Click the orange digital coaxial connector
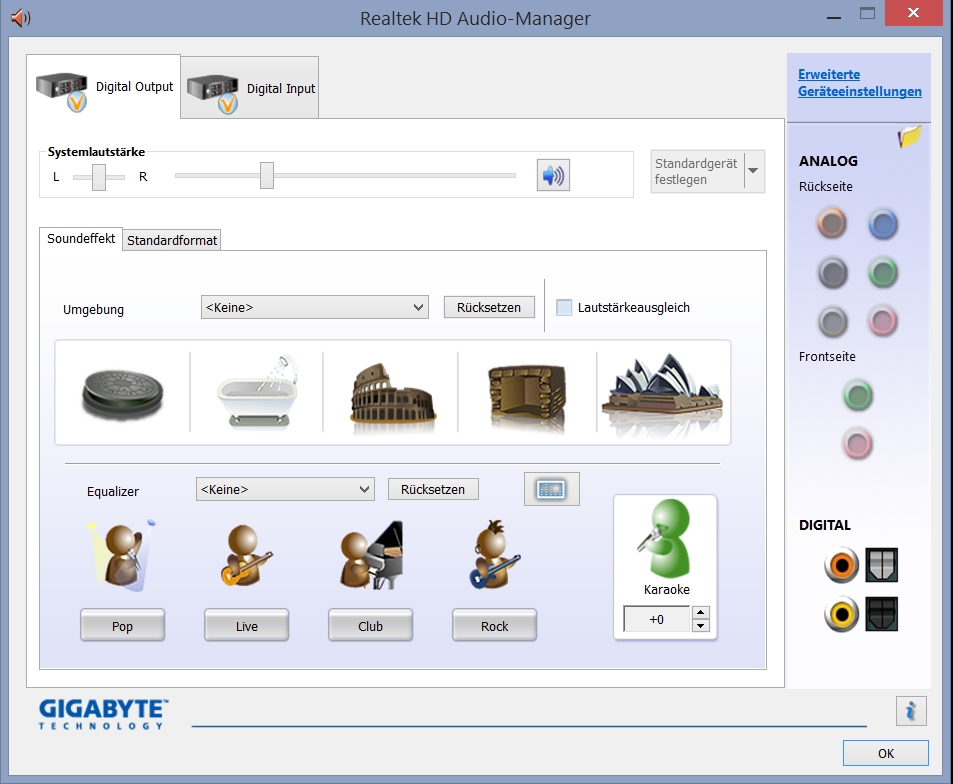The image size is (953, 784). [841, 565]
